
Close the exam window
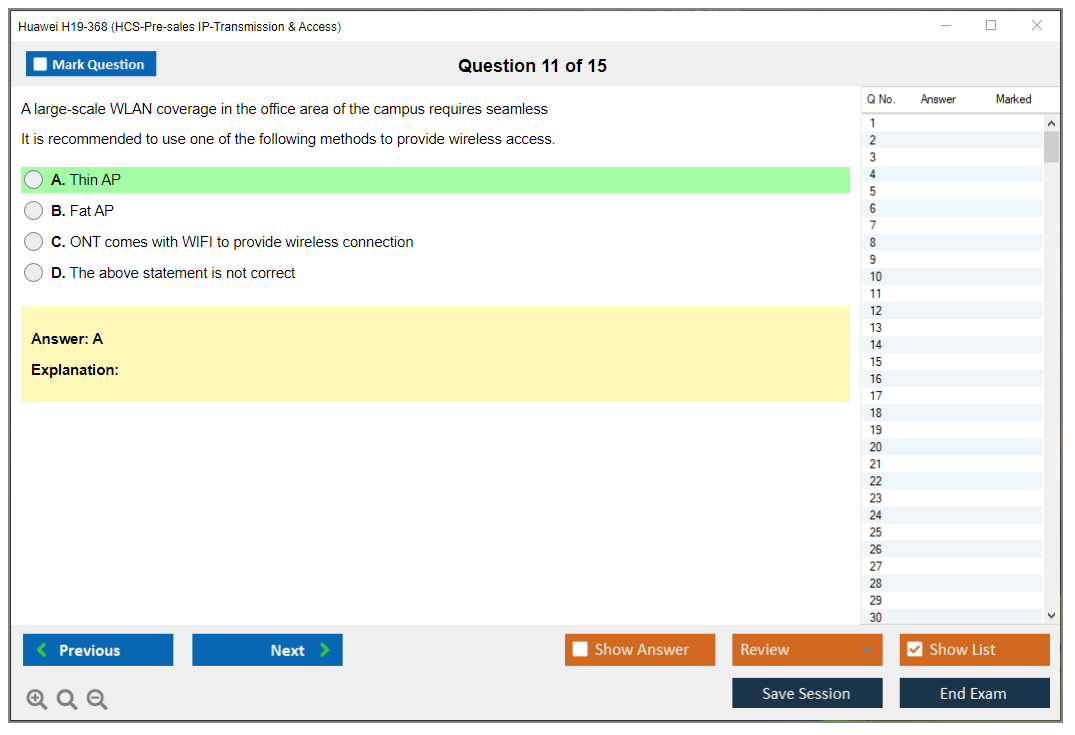[1037, 26]
